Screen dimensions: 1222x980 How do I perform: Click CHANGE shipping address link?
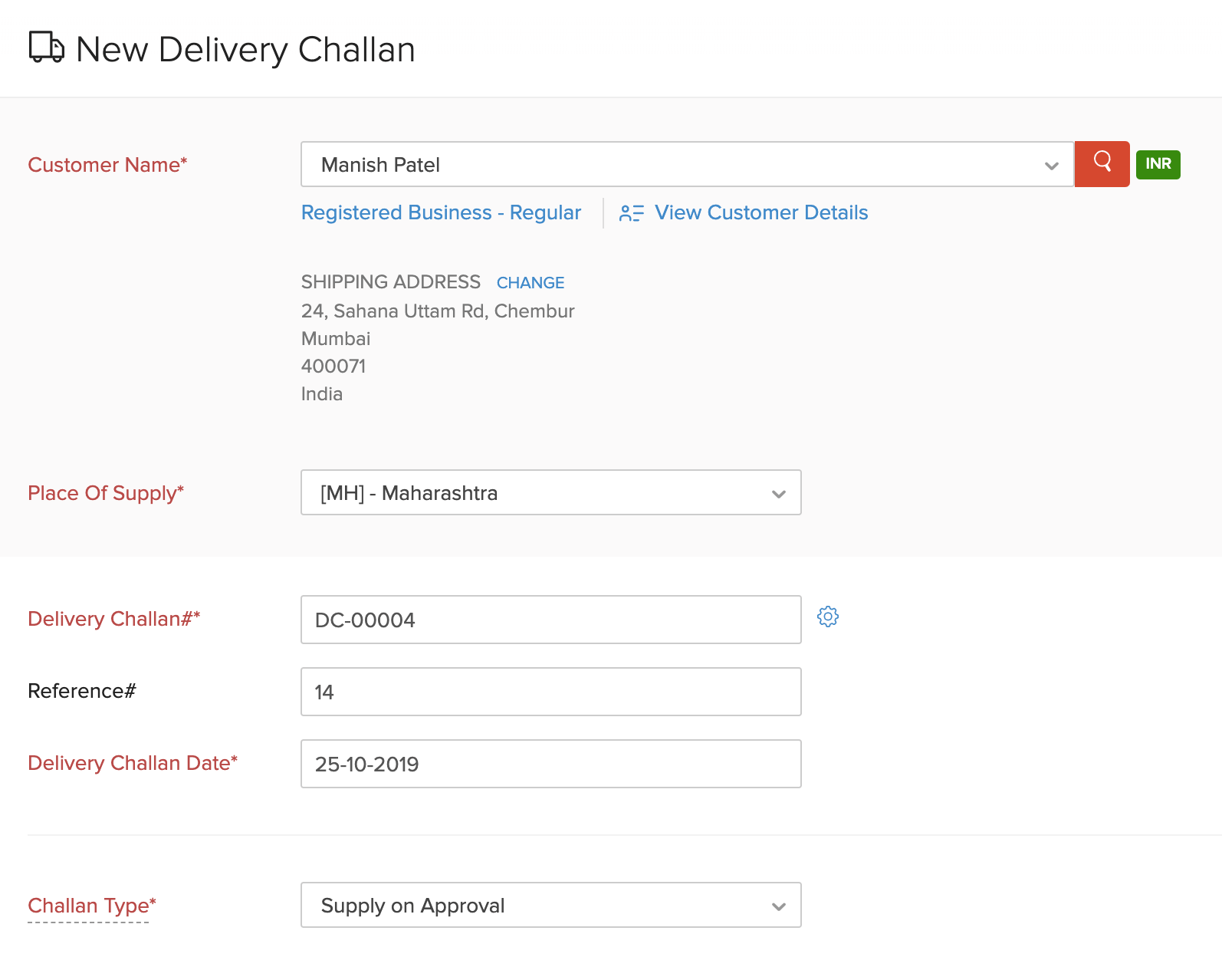(x=530, y=283)
